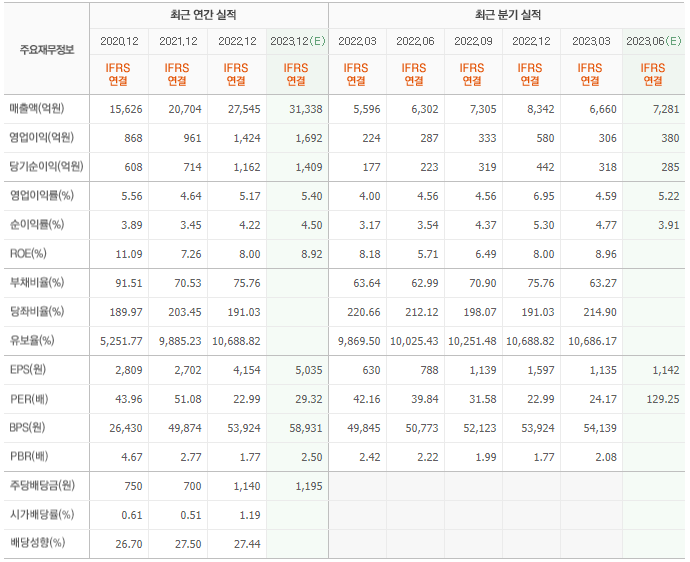Click the 2.08 PBR value
The image size is (690, 562).
(x=606, y=458)
